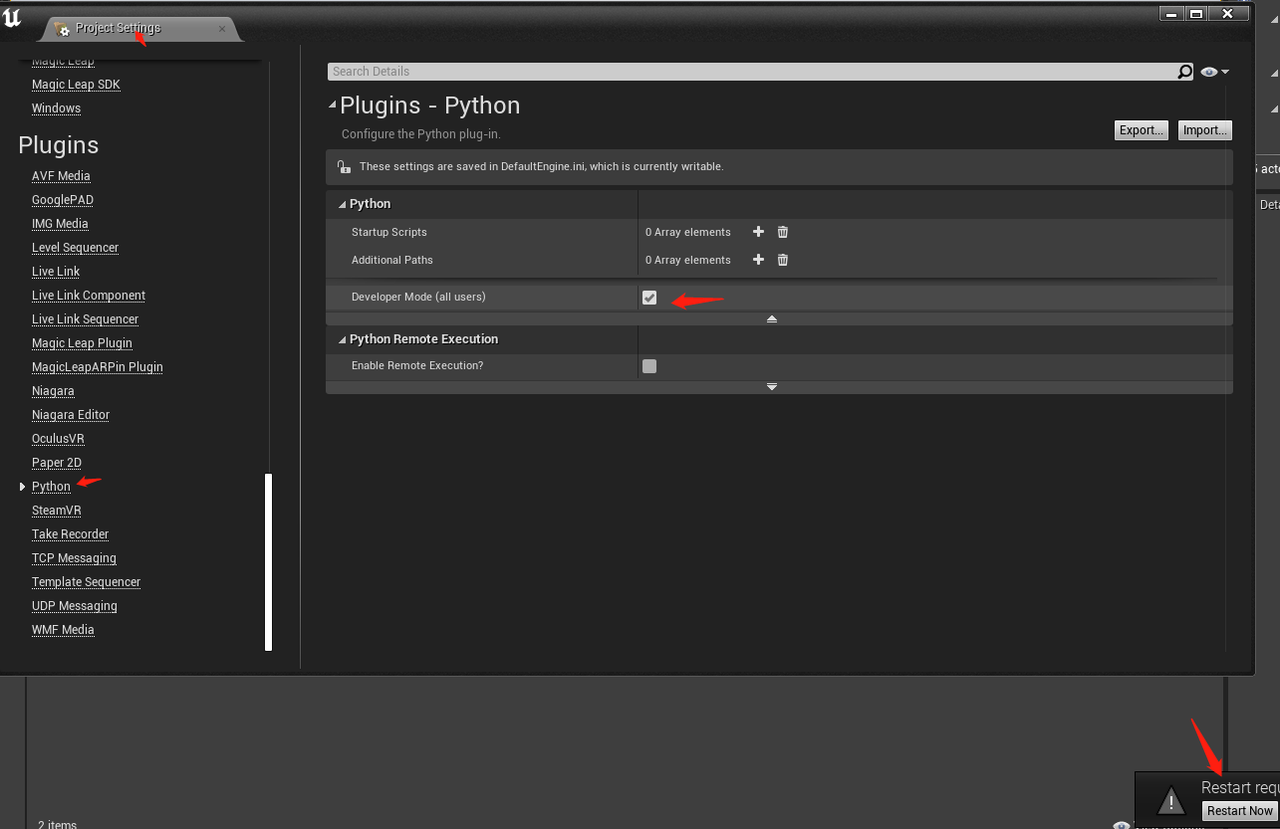Open the view options eye dropdown
The height and width of the screenshot is (829, 1280).
pos(1215,72)
